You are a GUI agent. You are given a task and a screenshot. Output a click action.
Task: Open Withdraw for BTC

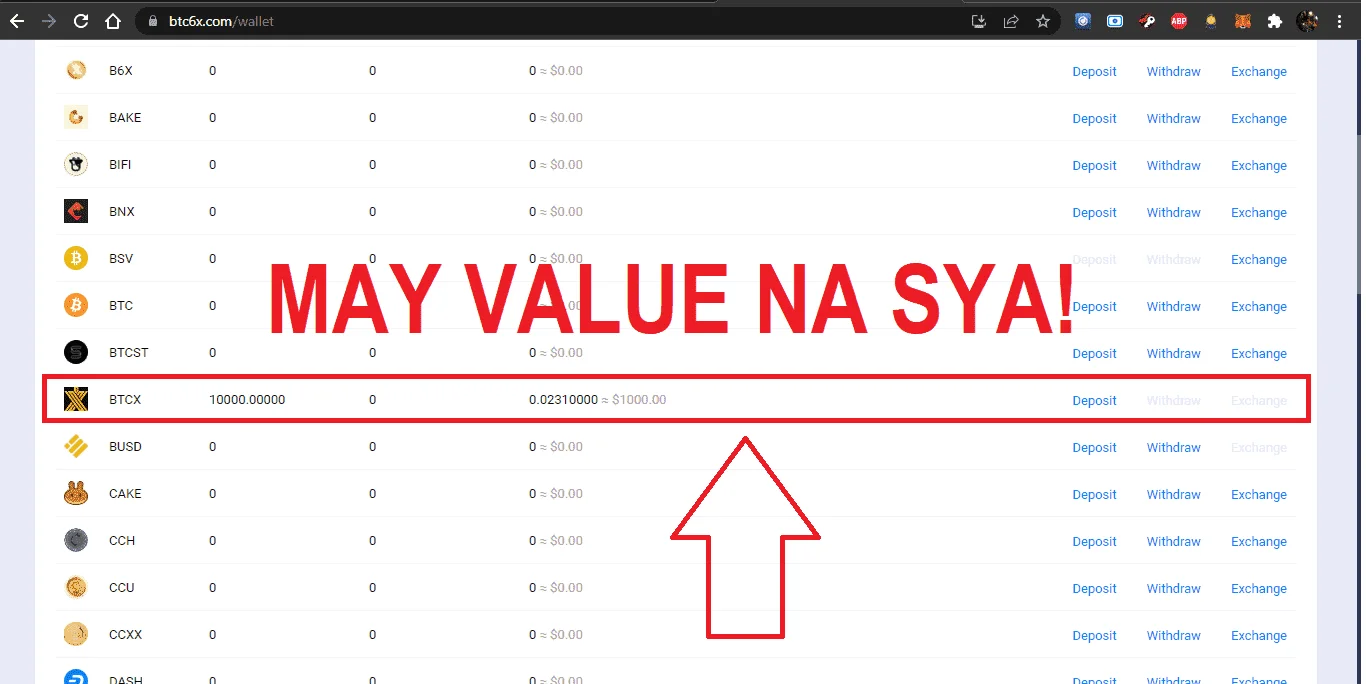1173,307
